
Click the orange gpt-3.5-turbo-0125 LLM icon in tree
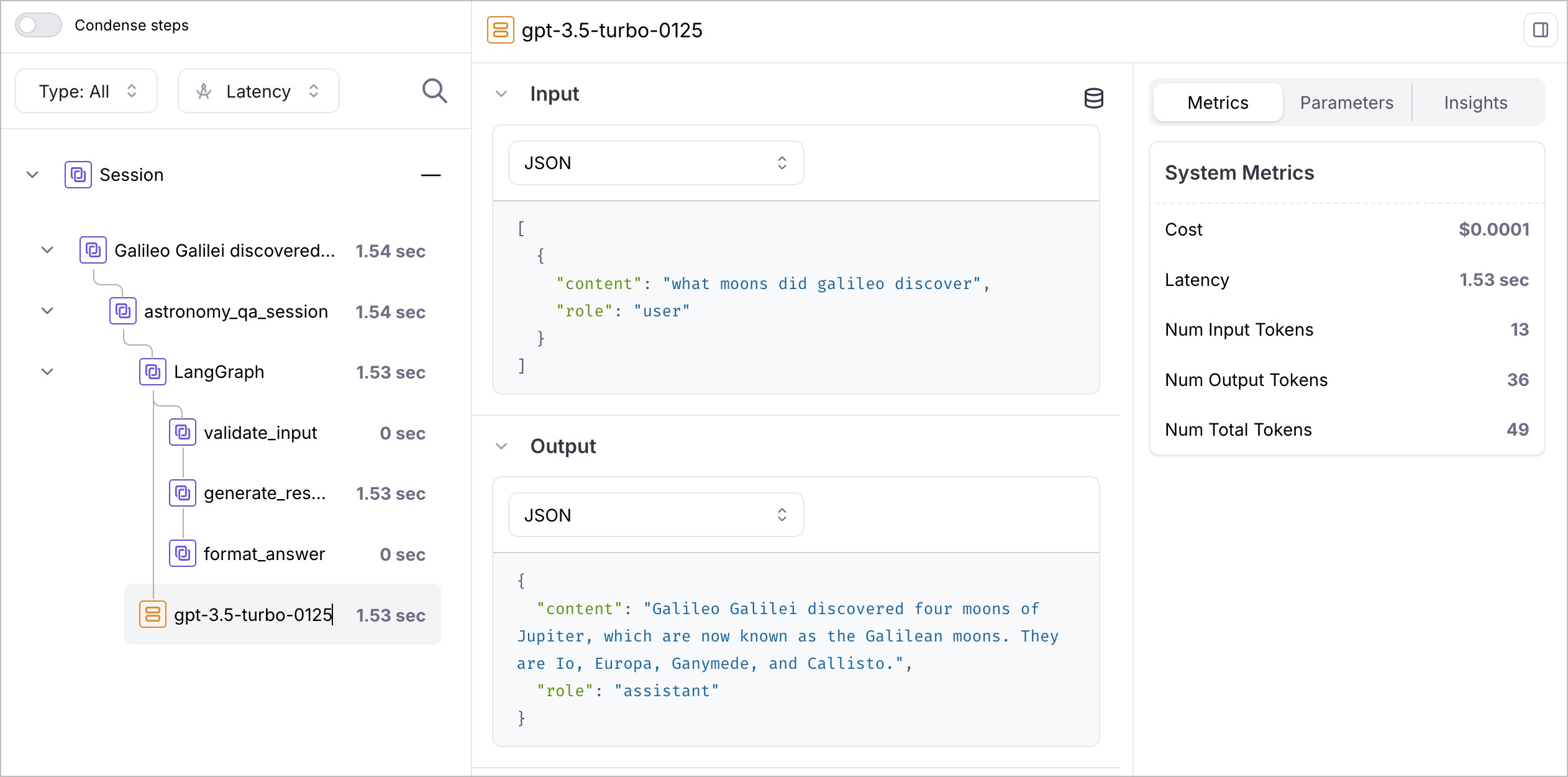tap(153, 614)
